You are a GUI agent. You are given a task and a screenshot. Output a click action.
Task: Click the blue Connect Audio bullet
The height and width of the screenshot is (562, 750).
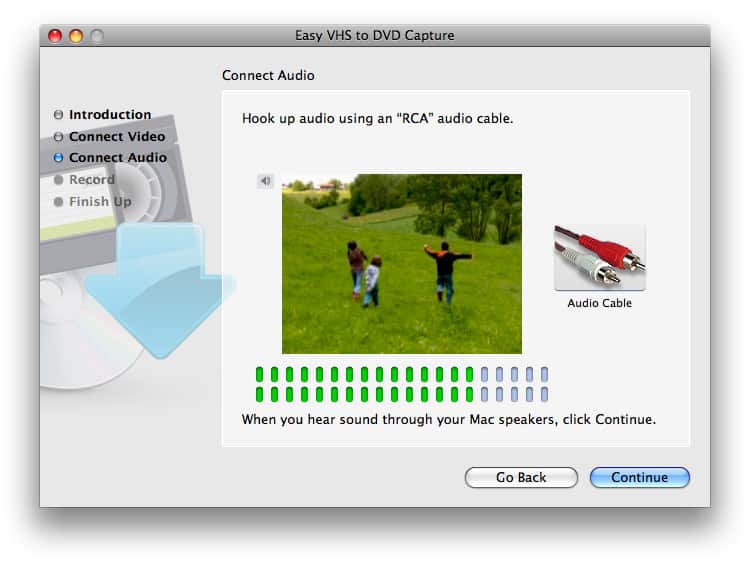58,158
